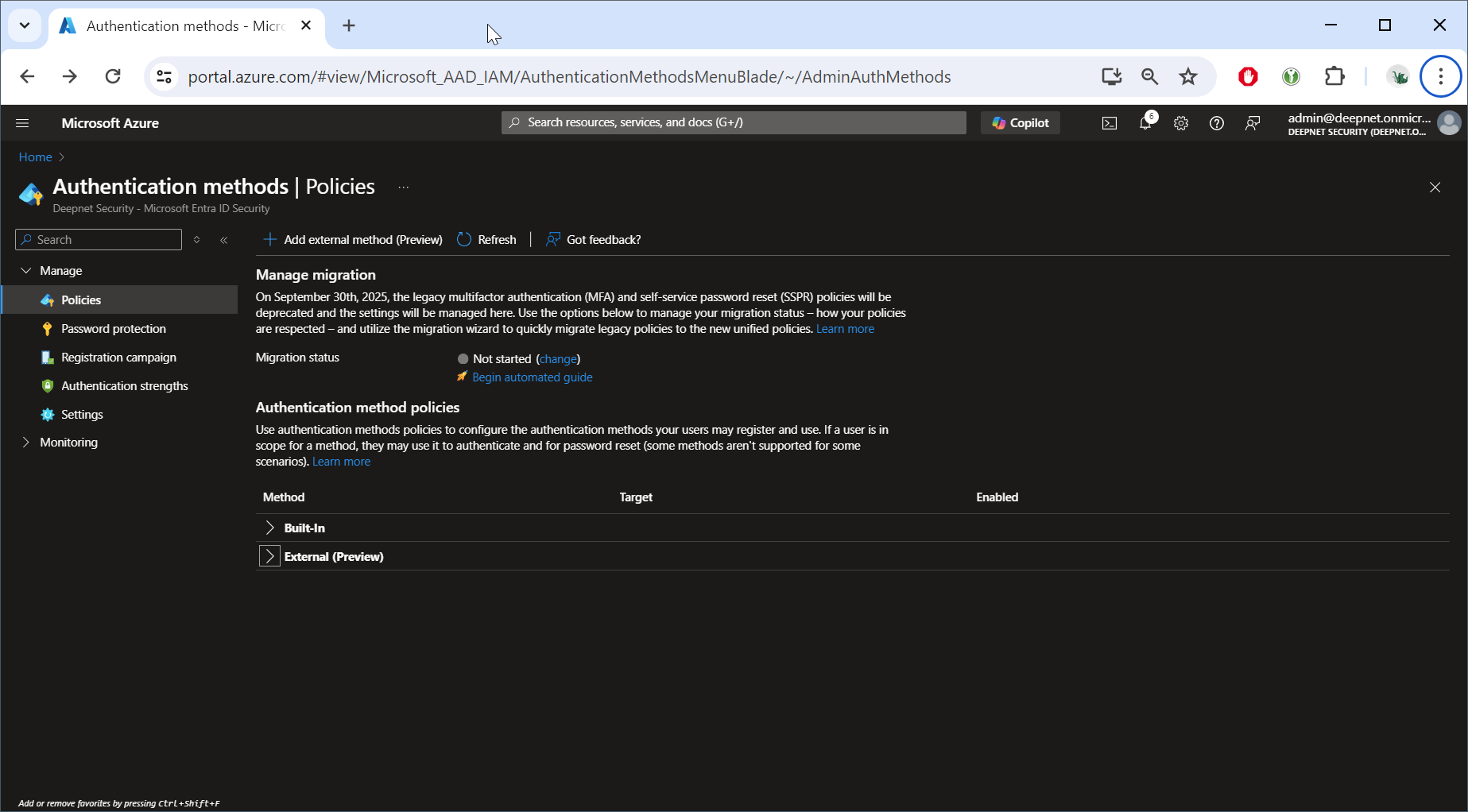Click Add external method (Preview)
Viewport: 1468px width, 812px height.
pyautogui.click(x=353, y=240)
